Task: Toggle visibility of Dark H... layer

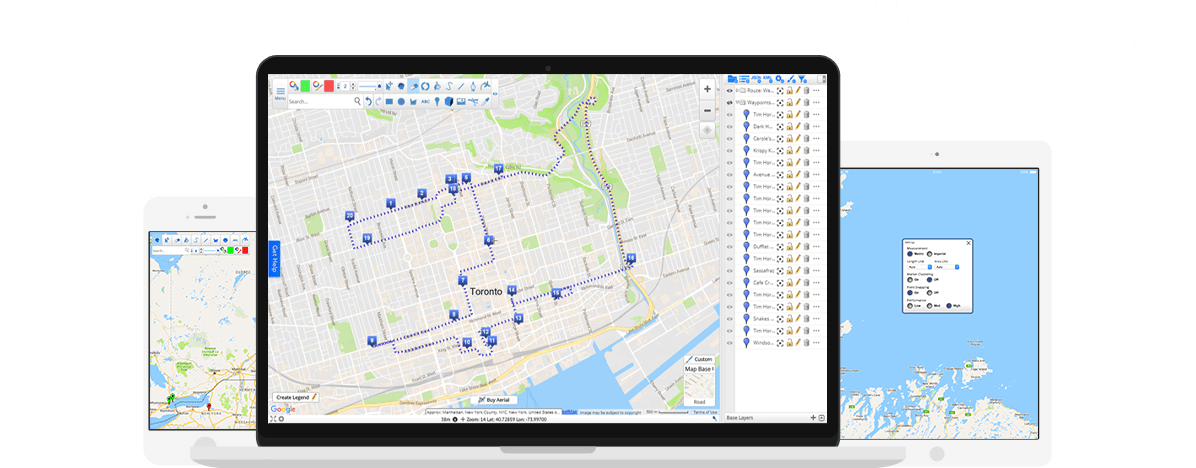Action: tap(730, 127)
